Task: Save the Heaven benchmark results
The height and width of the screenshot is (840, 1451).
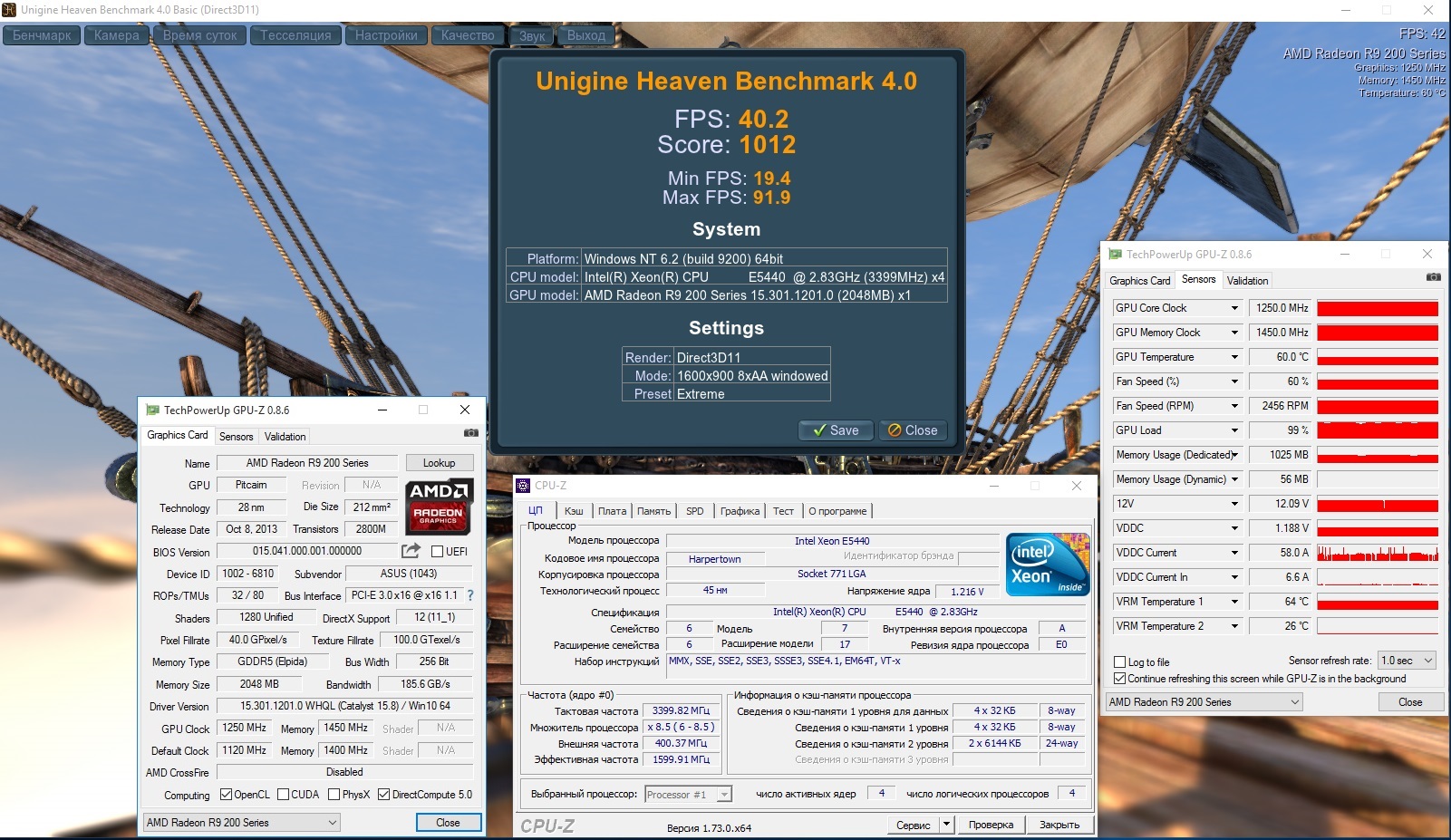Action: coord(836,430)
